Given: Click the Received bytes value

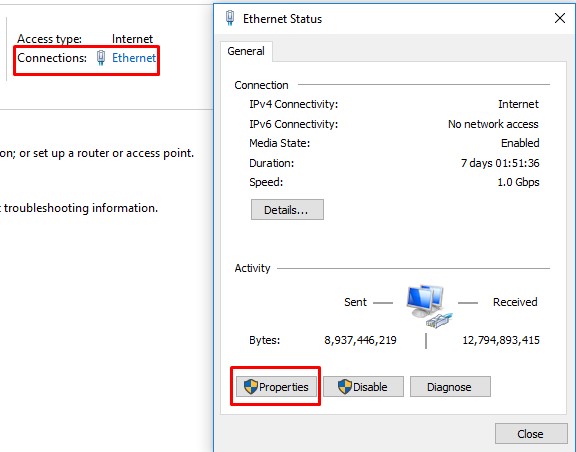Looking at the screenshot, I should coord(501,340).
